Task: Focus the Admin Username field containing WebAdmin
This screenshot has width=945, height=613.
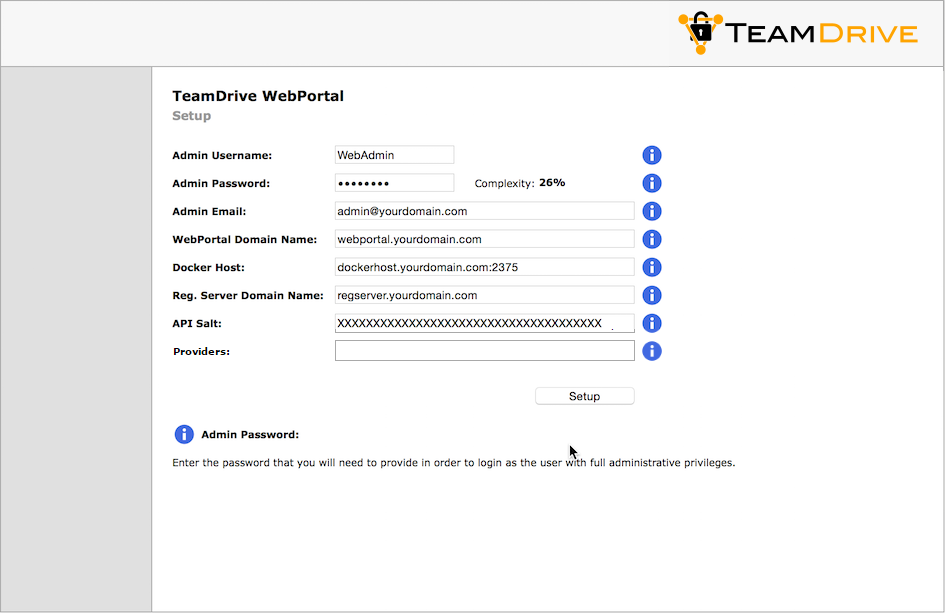Action: click(x=394, y=155)
